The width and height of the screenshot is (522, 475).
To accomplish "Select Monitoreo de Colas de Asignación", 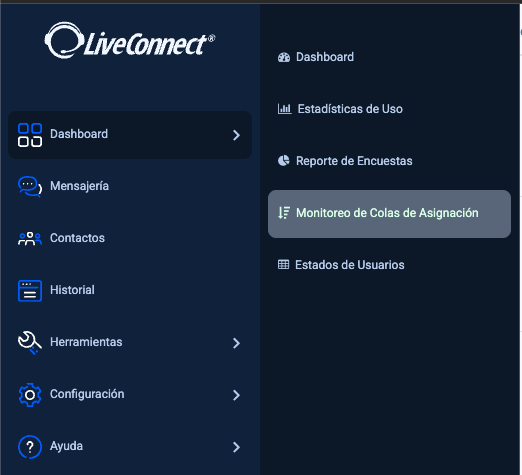I will pyautogui.click(x=389, y=214).
